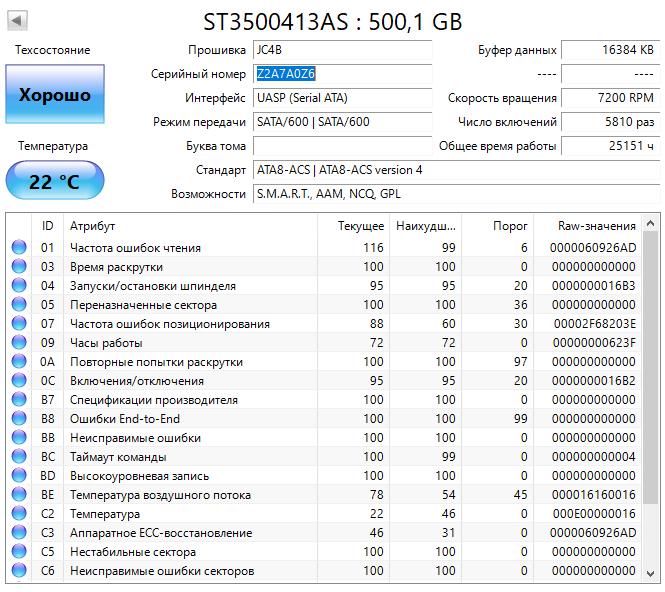This screenshot has height=592, width=665.
Task: Click the Прошивка field showing JC4B
Action: (342, 50)
